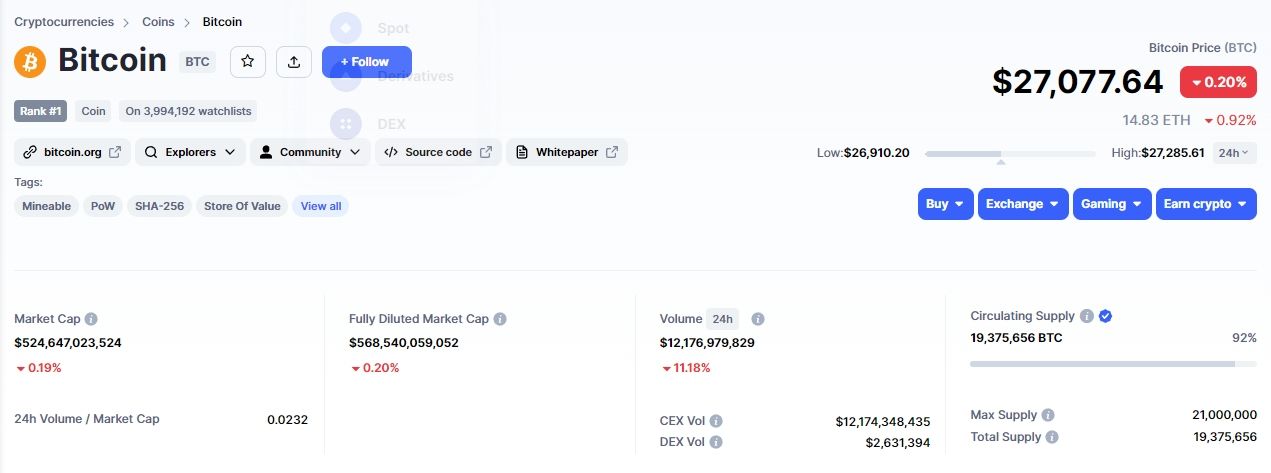Click the red 0.20% price change badge
Screen dimensions: 1271x473
pos(1218,82)
